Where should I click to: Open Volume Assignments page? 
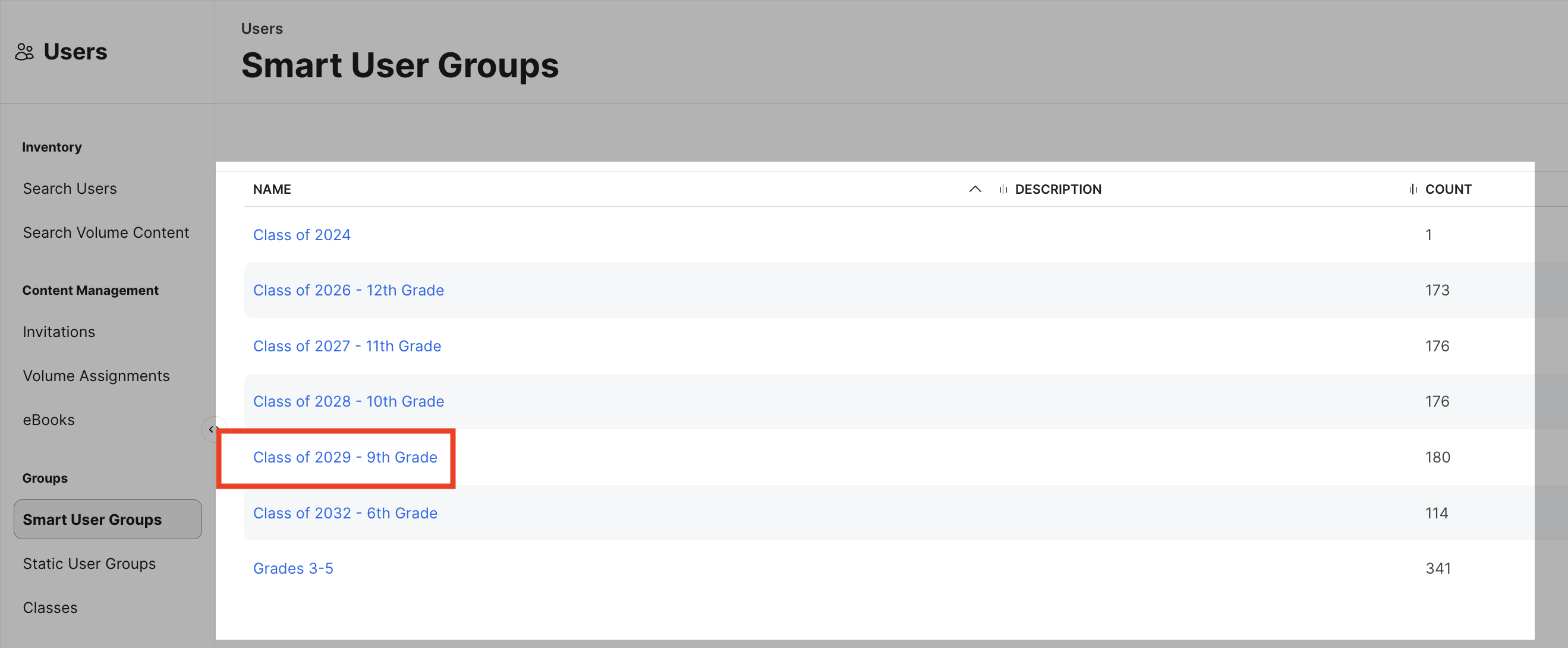(96, 376)
